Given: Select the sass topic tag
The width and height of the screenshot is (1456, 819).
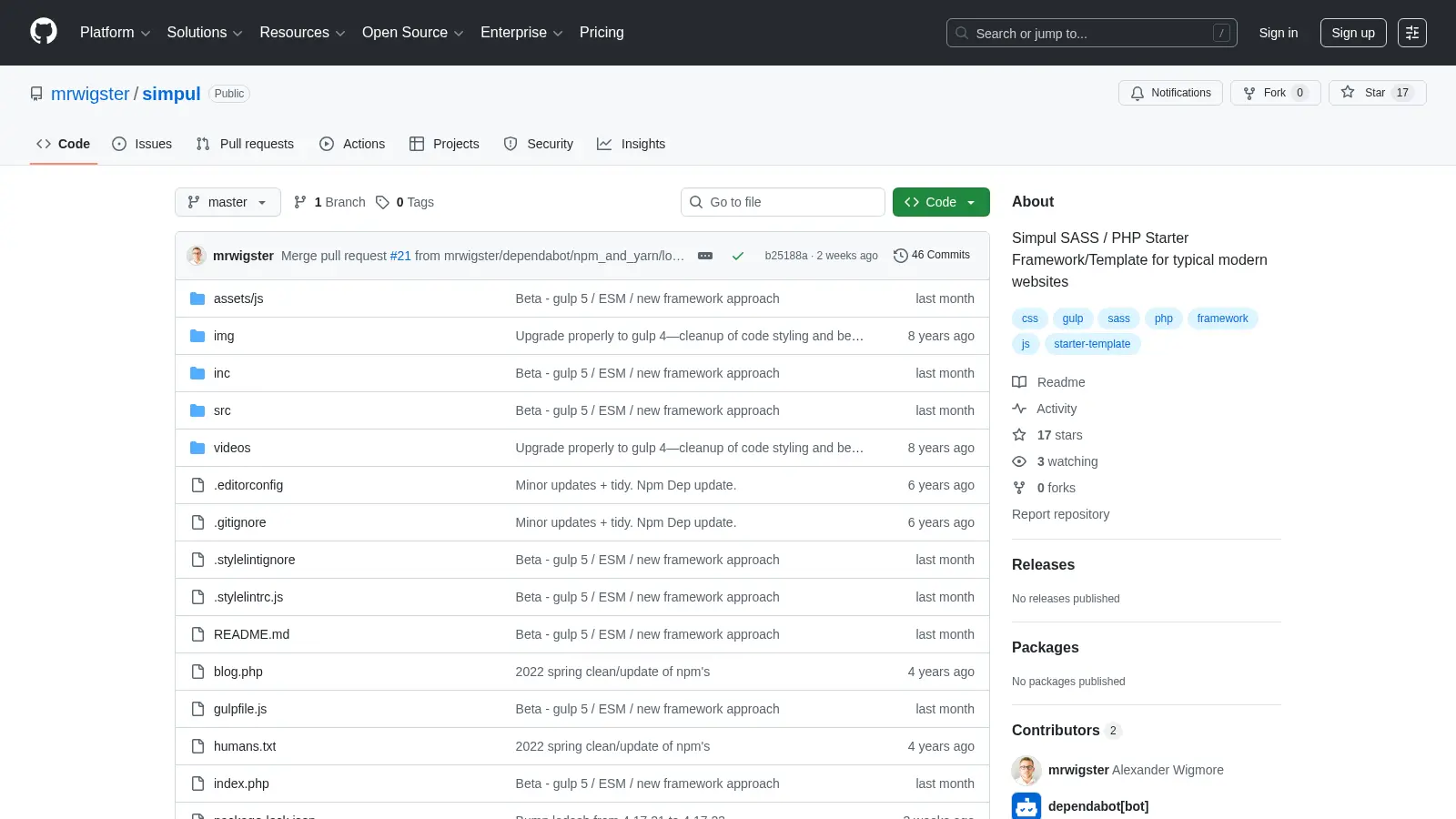Looking at the screenshot, I should pos(1118,318).
